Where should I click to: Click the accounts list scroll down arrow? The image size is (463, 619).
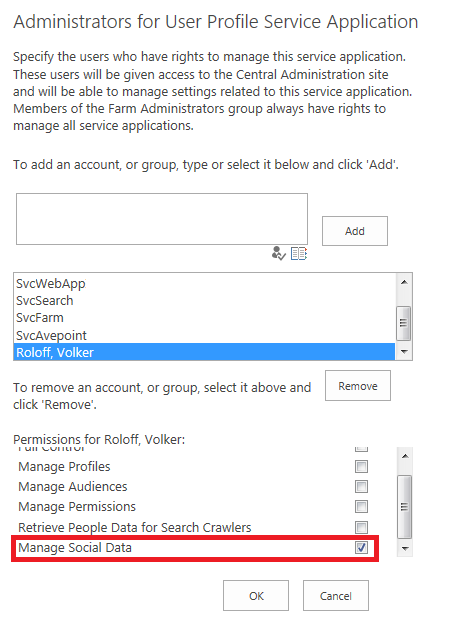tap(404, 351)
